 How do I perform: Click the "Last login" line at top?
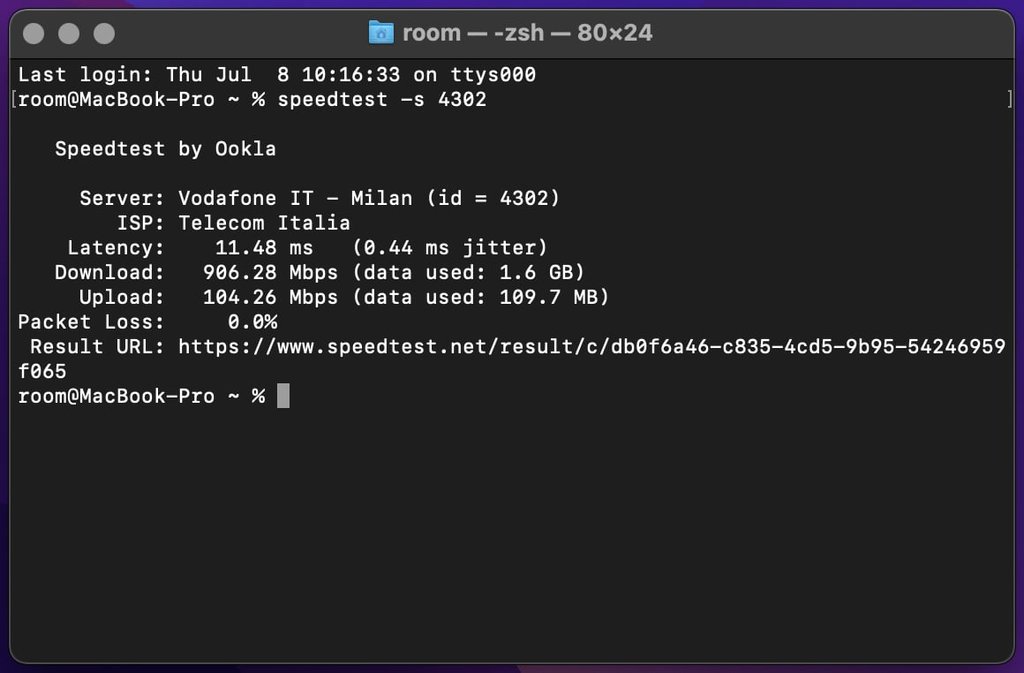[277, 75]
